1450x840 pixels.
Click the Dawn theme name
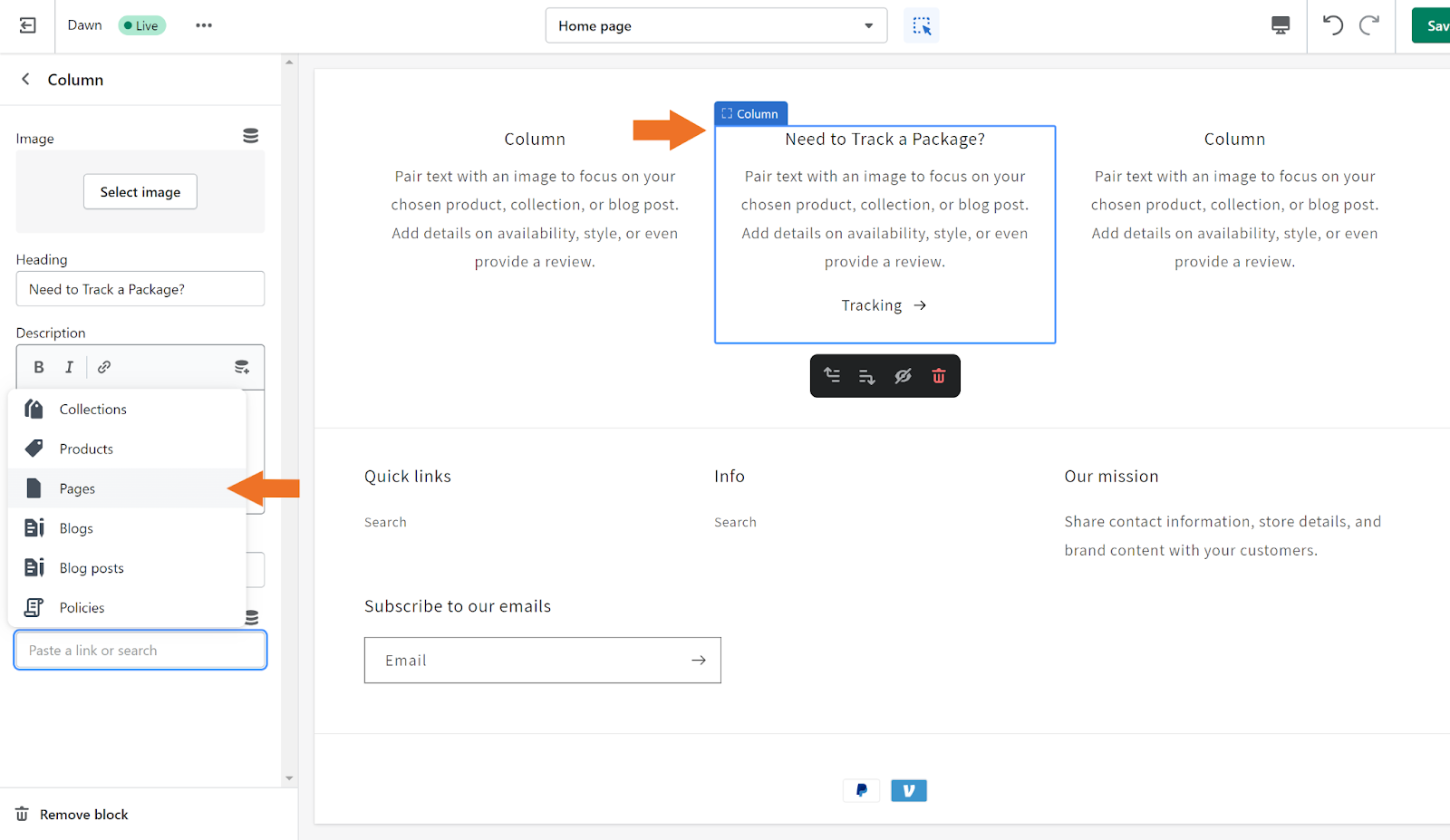[84, 25]
